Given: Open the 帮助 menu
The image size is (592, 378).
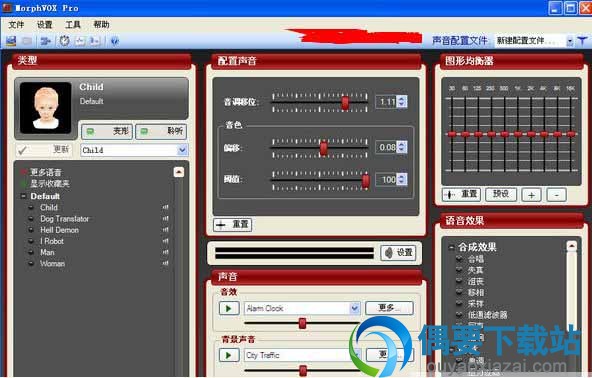Looking at the screenshot, I should [x=101, y=25].
